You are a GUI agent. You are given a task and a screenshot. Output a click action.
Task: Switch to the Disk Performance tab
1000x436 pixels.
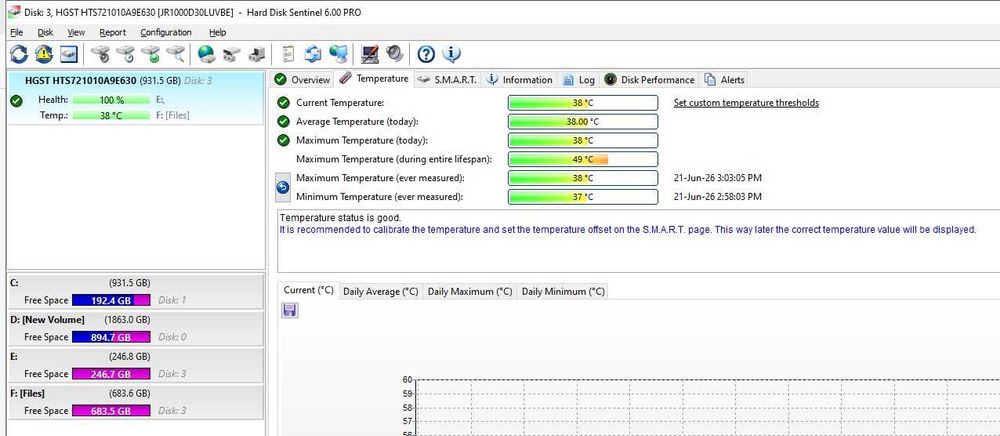coord(649,80)
